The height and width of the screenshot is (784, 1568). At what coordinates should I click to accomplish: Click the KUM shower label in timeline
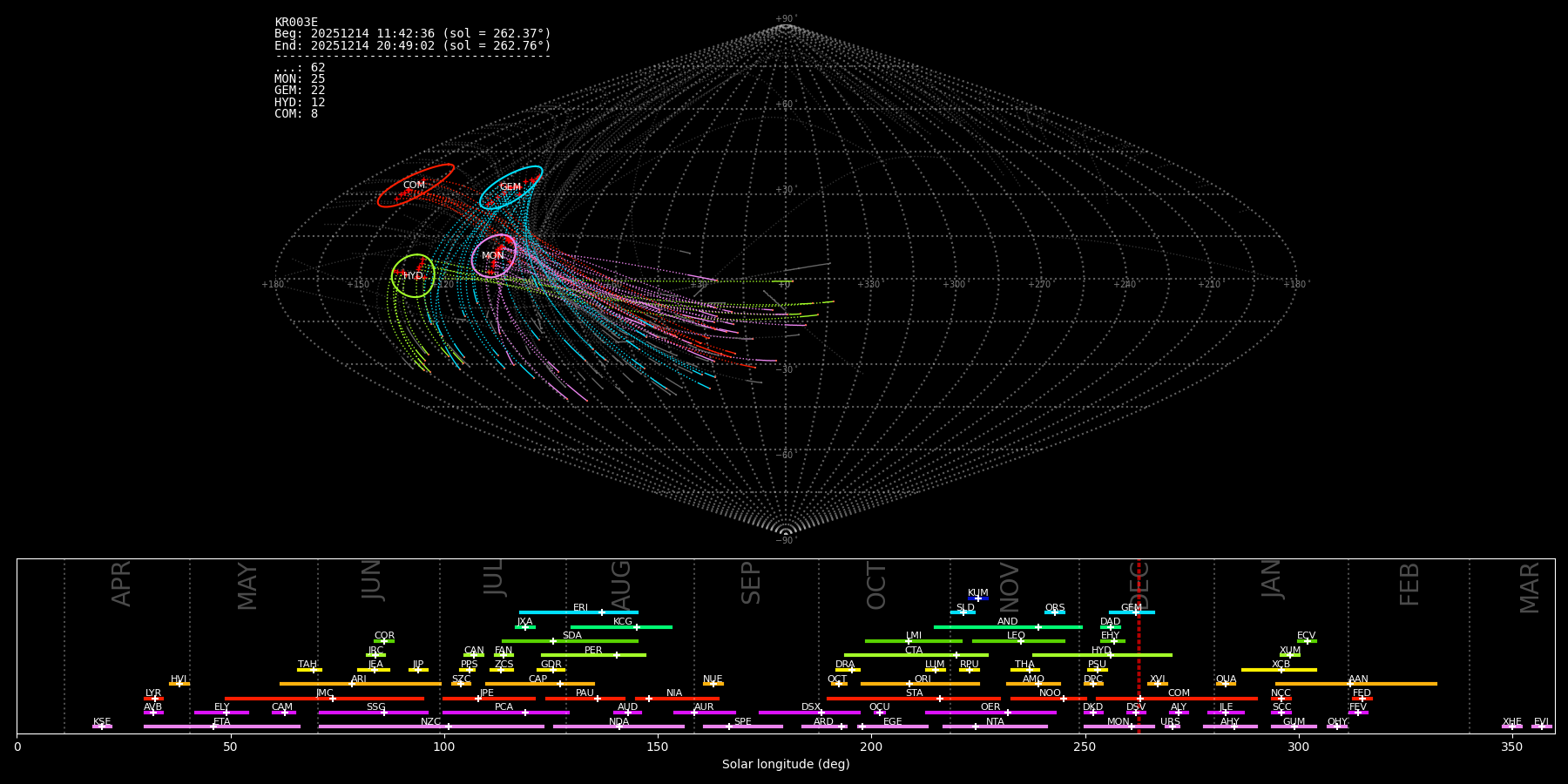click(978, 593)
